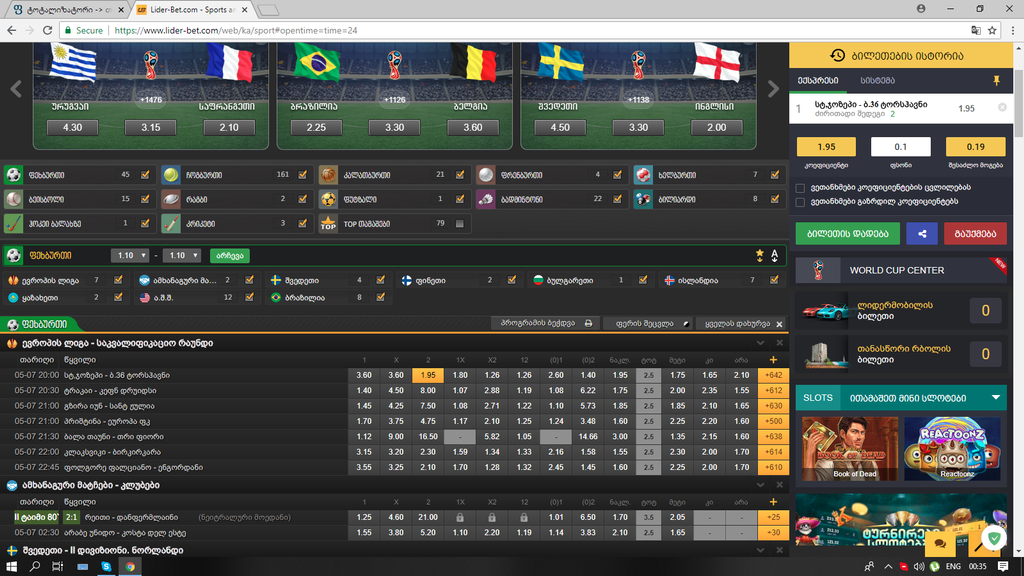The width and height of the screenshot is (1024, 576).
Task: Click the cricket bat (კრიკეტი) icon
Action: (x=170, y=223)
